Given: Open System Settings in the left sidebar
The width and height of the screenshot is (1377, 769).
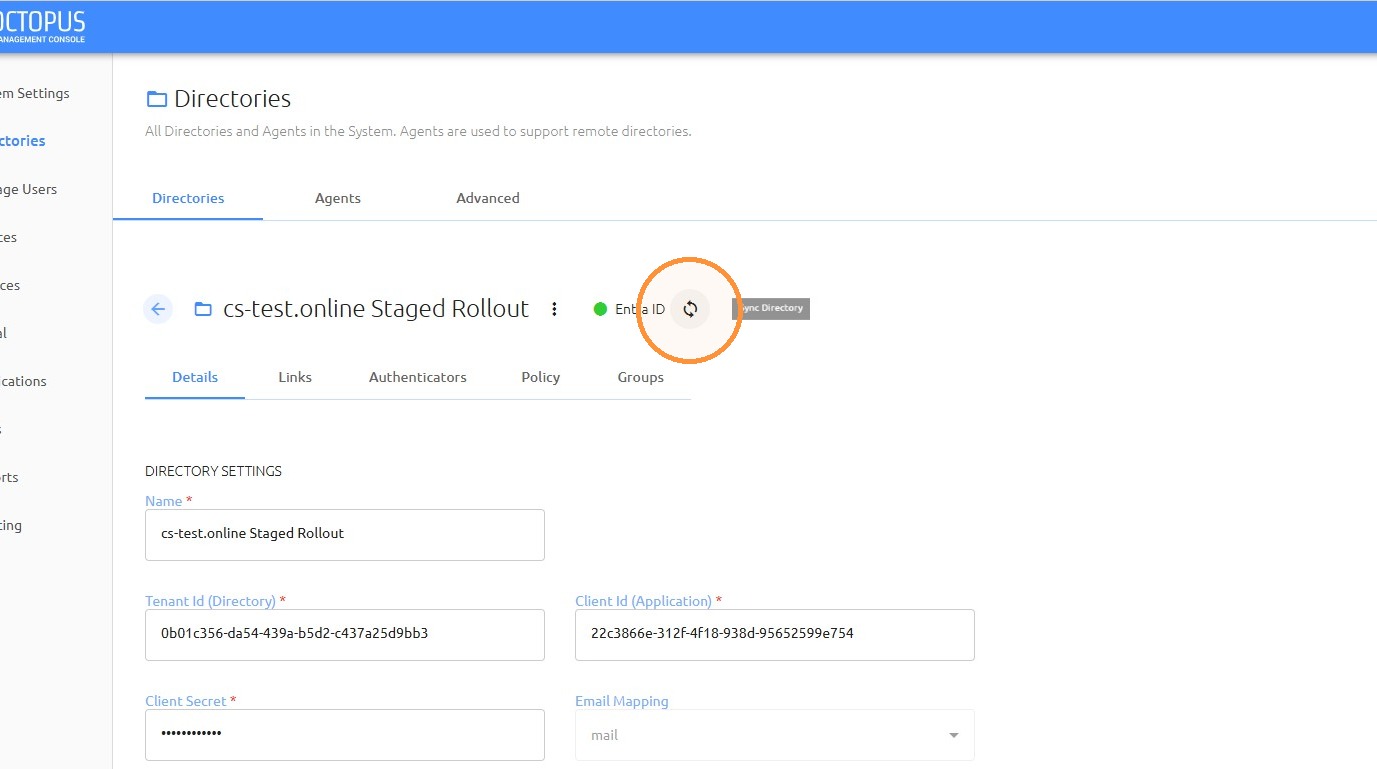Looking at the screenshot, I should [x=35, y=93].
